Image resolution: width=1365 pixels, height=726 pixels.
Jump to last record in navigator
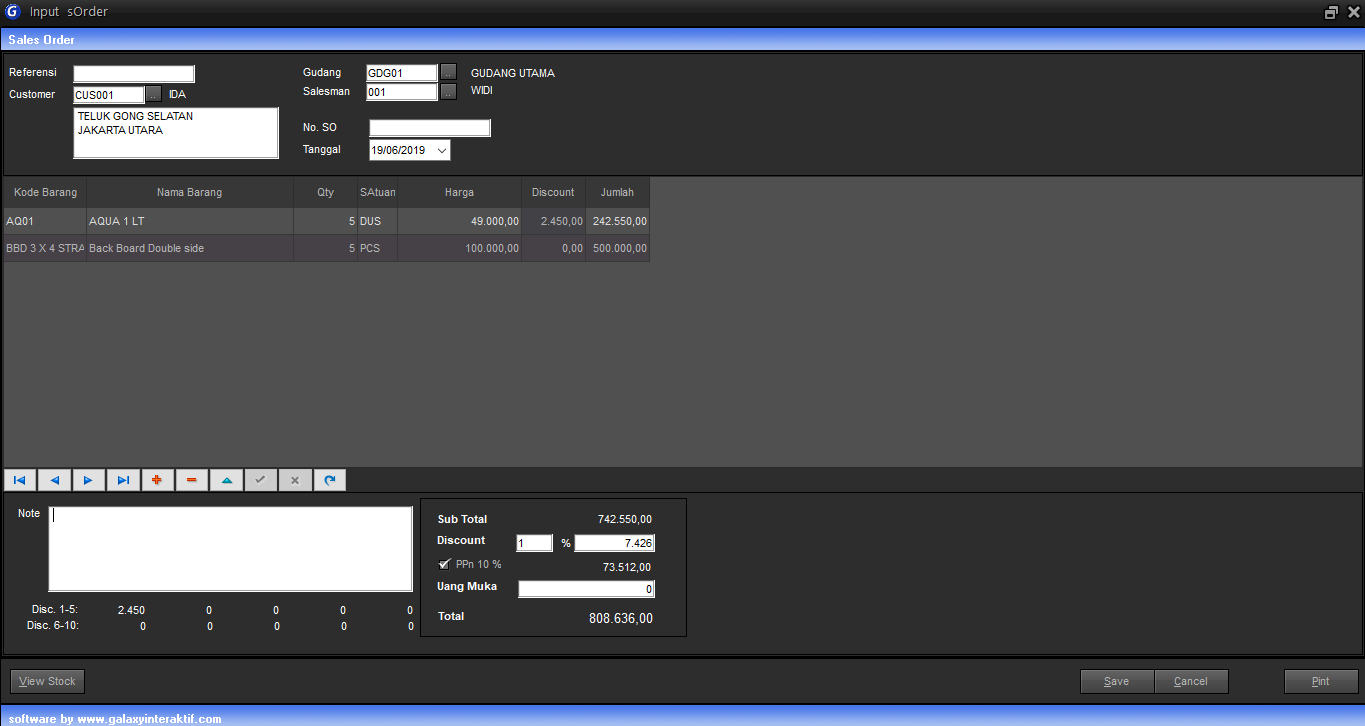click(x=123, y=480)
